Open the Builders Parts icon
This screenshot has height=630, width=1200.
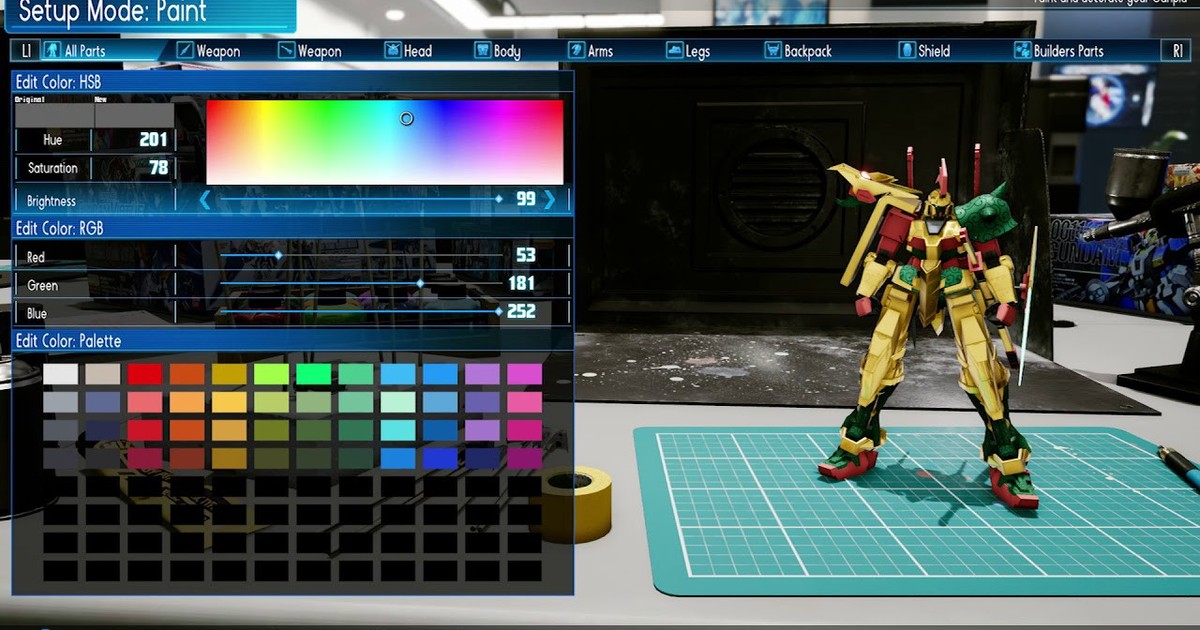[x=1022, y=51]
